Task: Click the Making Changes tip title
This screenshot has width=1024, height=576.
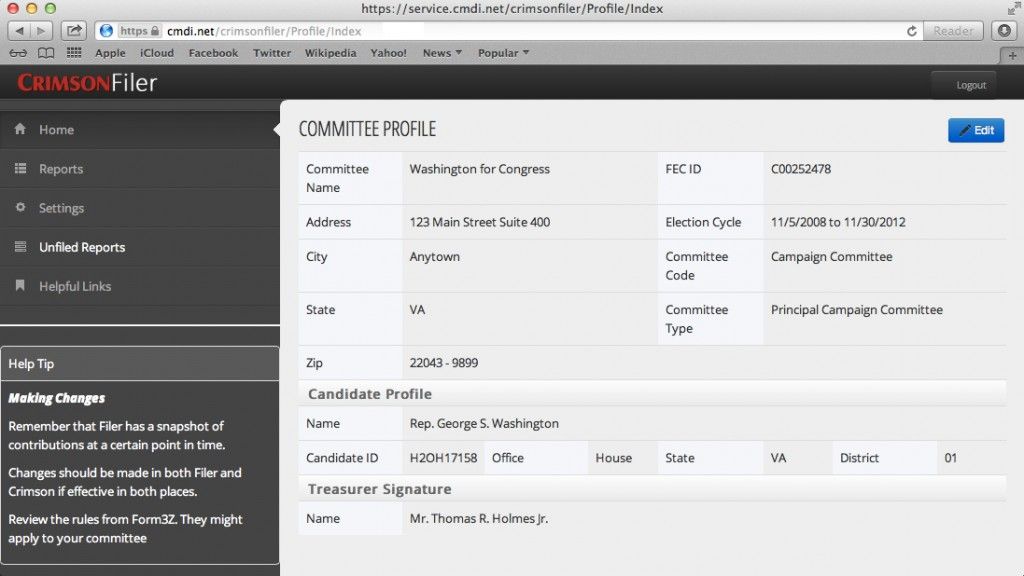Action: pyautogui.click(x=57, y=398)
